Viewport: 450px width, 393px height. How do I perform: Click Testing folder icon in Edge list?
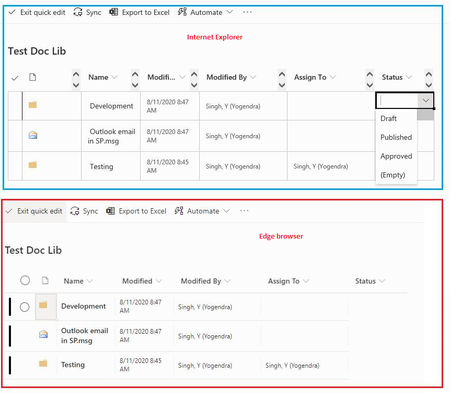click(43, 363)
